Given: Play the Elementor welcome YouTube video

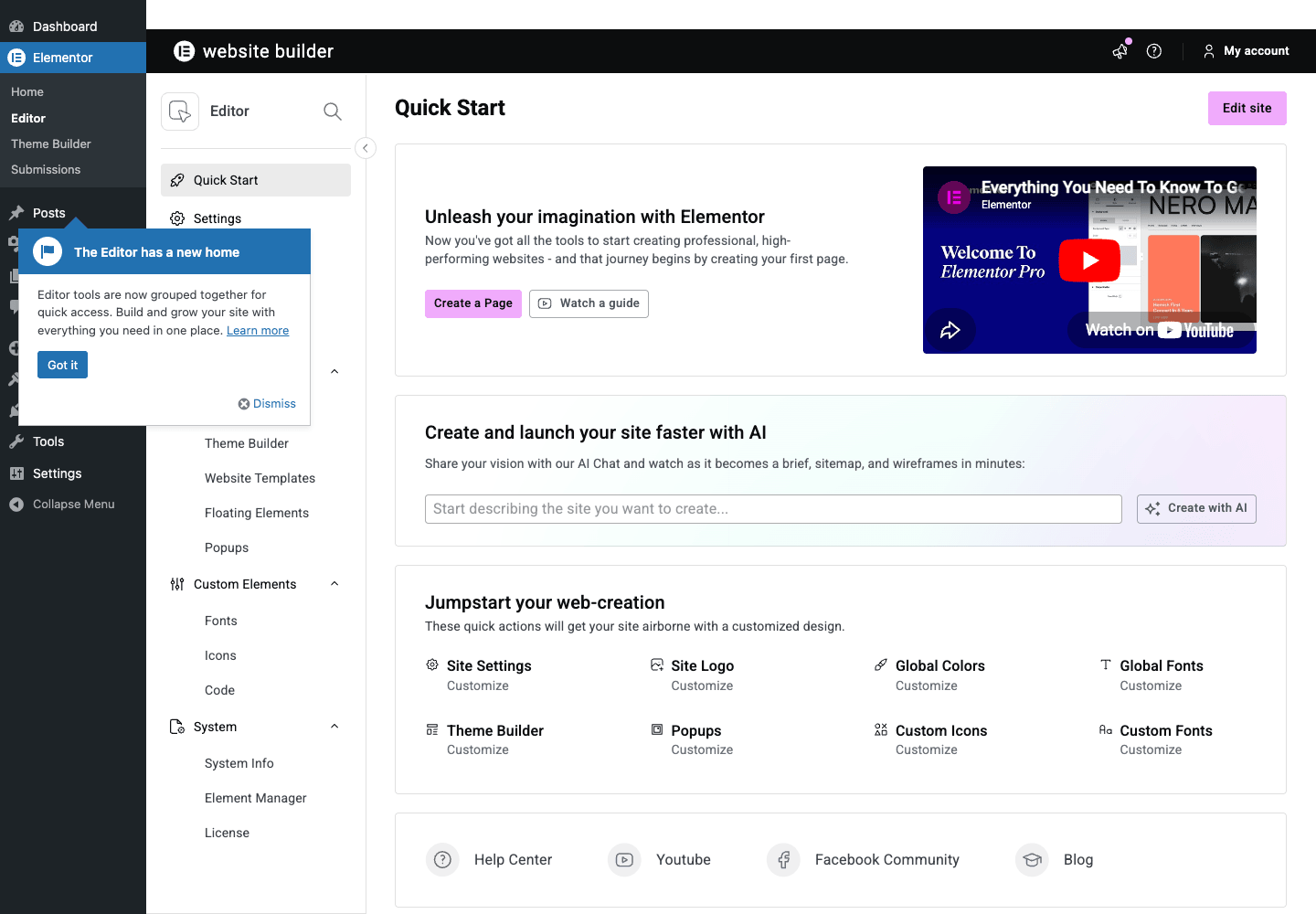Looking at the screenshot, I should pos(1089,260).
